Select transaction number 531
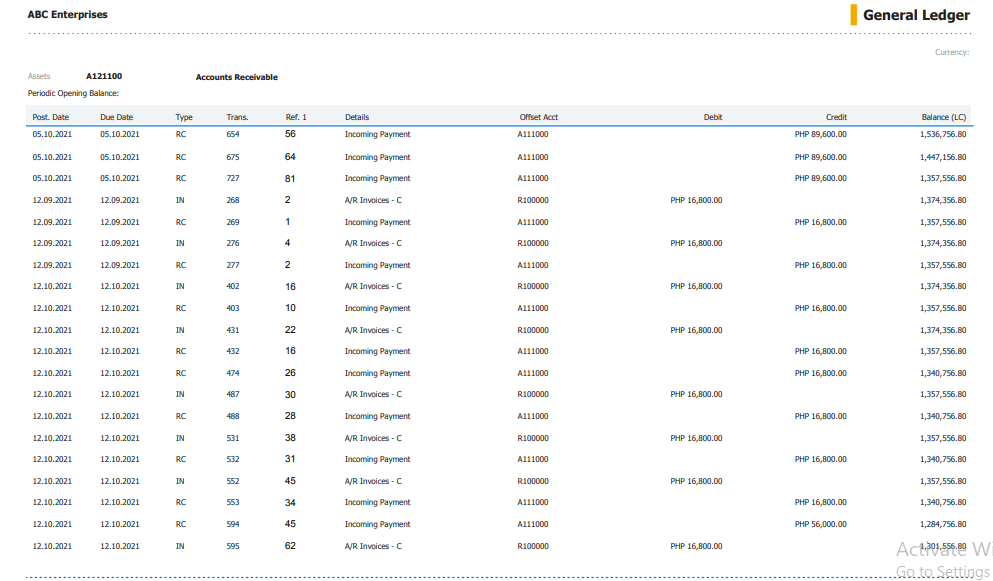Screen dimensions: 993x581 pos(233,438)
